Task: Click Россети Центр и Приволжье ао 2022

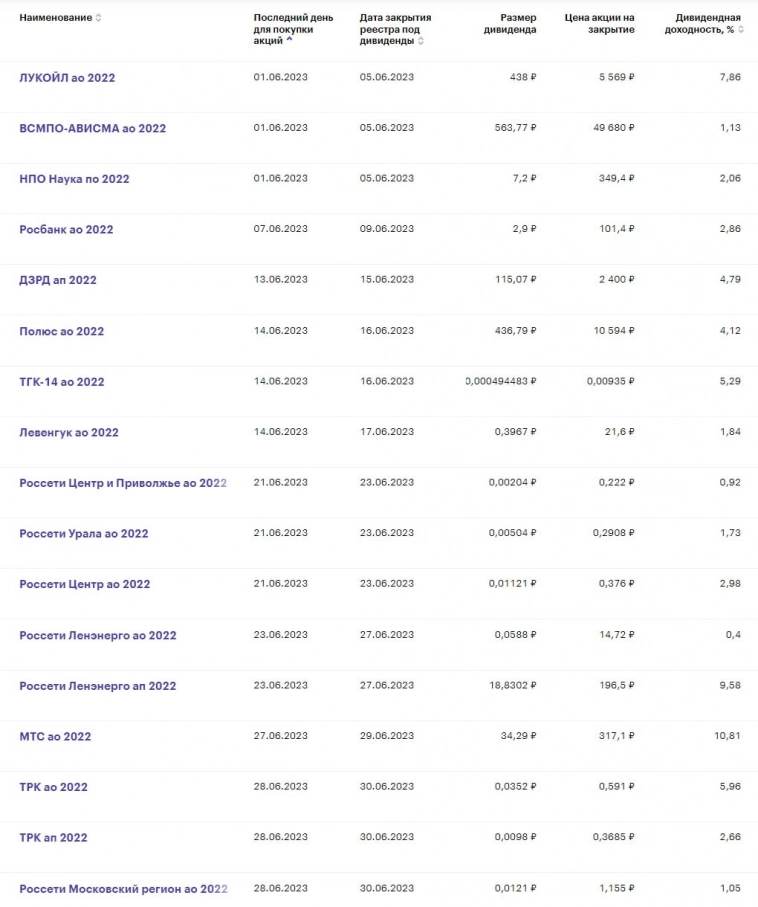Action: (123, 483)
